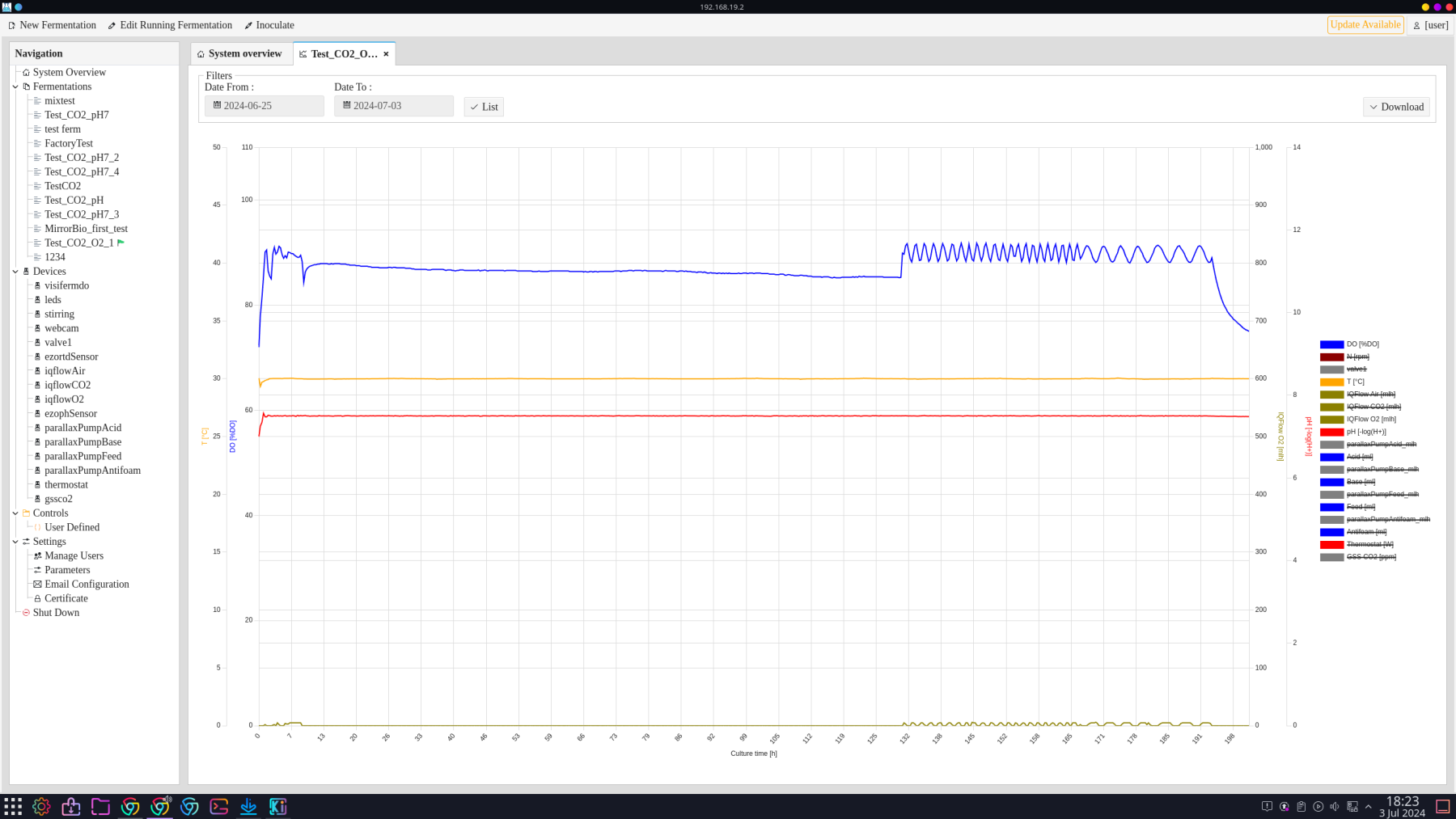Open the Download dropdown
Viewport: 1456px width, 819px height.
pos(1396,107)
